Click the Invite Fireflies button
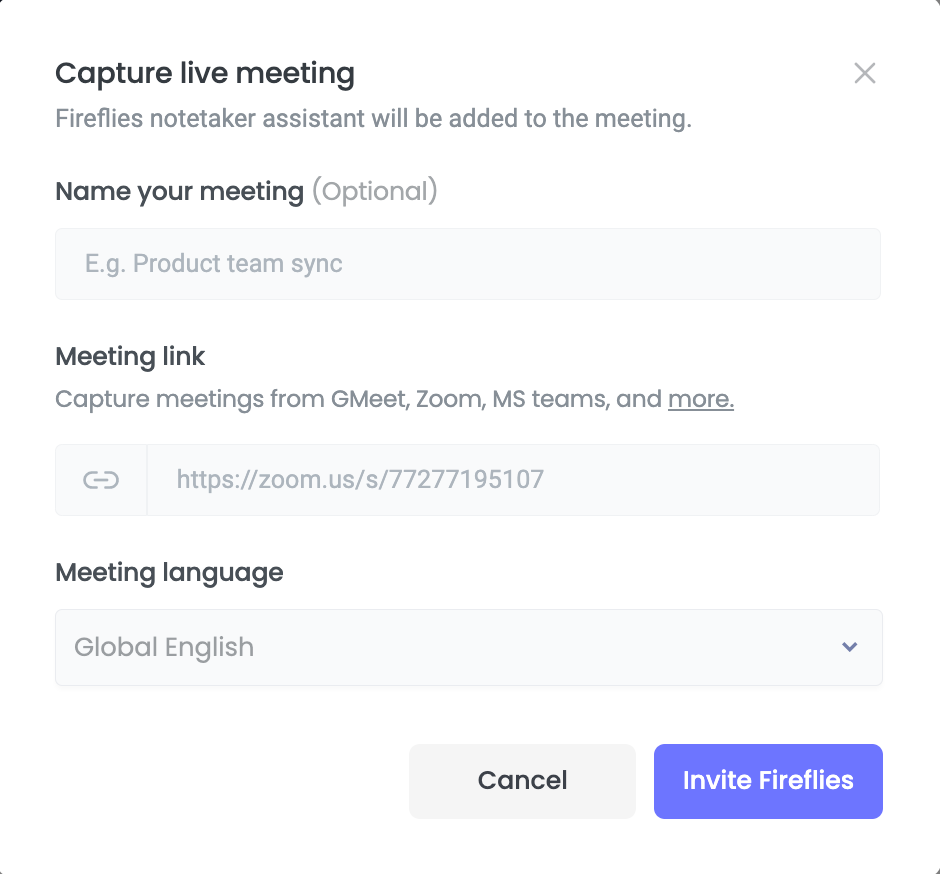 (767, 781)
